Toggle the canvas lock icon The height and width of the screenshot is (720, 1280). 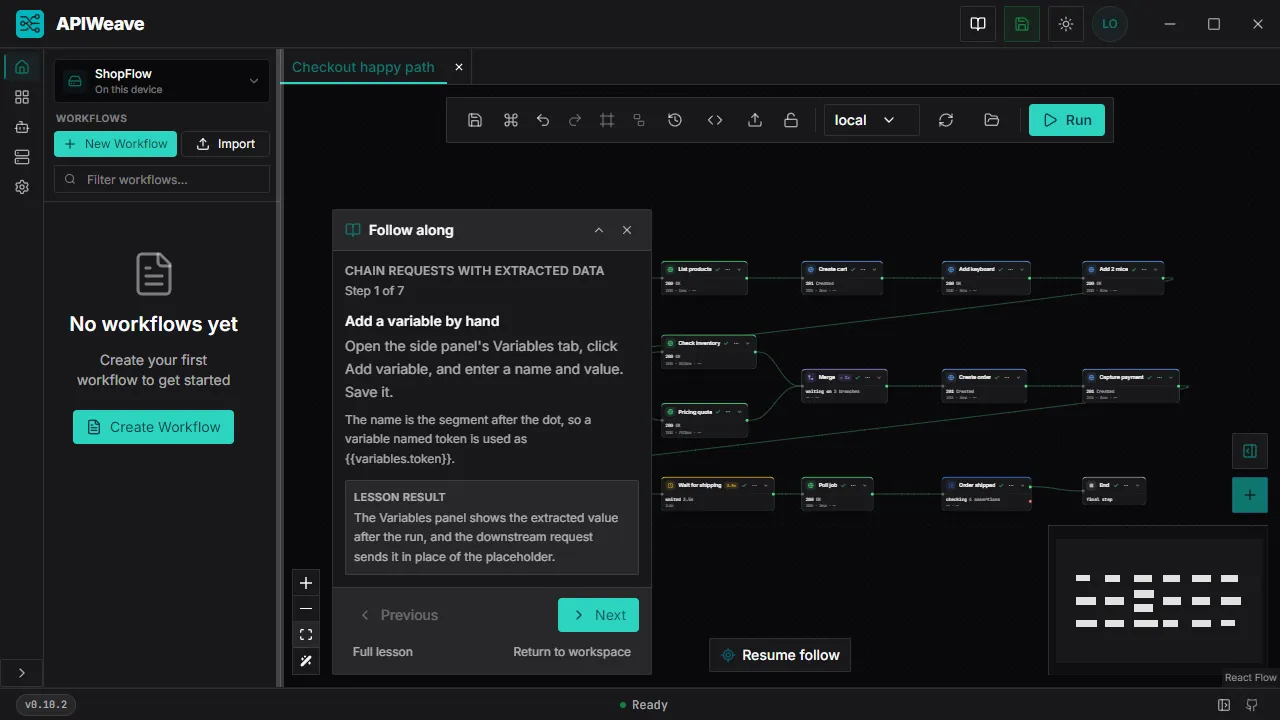791,120
